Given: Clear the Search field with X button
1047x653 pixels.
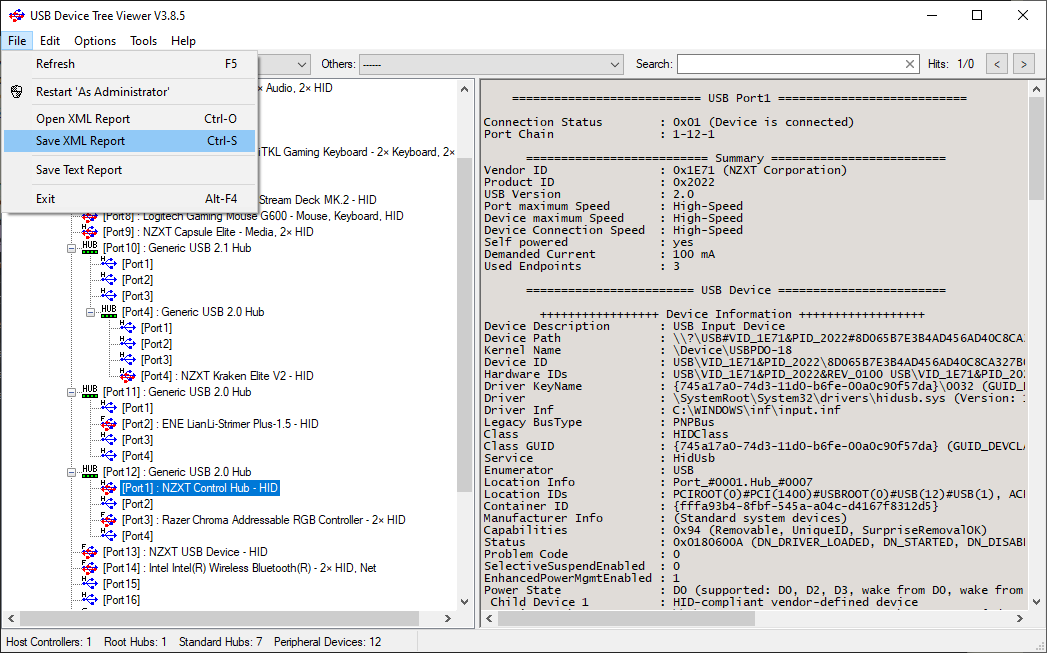Looking at the screenshot, I should pyautogui.click(x=910, y=64).
